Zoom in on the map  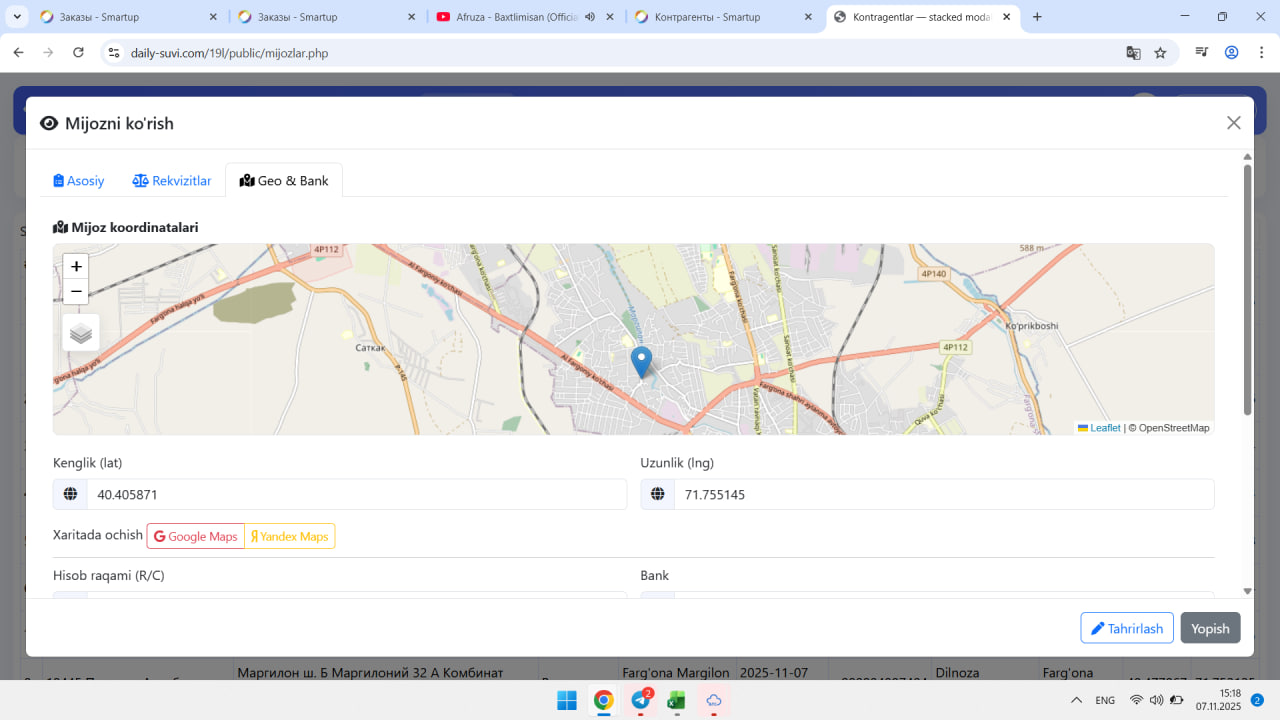76,266
